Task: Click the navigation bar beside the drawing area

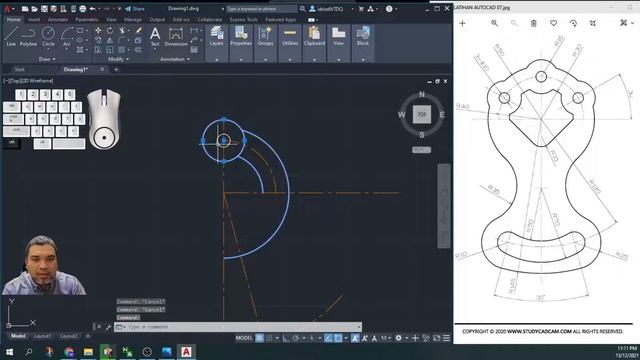Action: pyautogui.click(x=444, y=206)
